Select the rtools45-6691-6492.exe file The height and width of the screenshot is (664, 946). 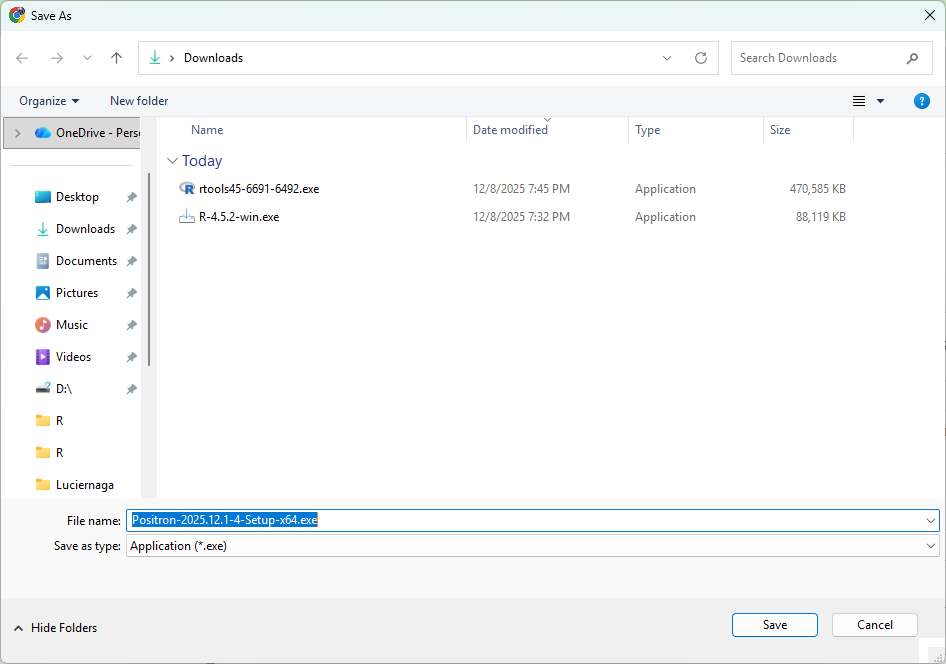coord(258,189)
